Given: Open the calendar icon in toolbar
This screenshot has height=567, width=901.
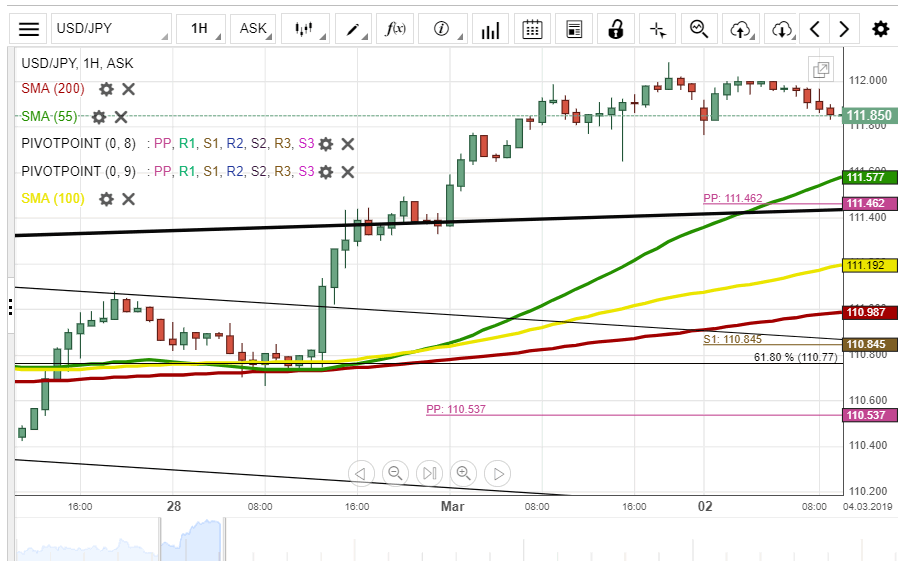Looking at the screenshot, I should [533, 29].
